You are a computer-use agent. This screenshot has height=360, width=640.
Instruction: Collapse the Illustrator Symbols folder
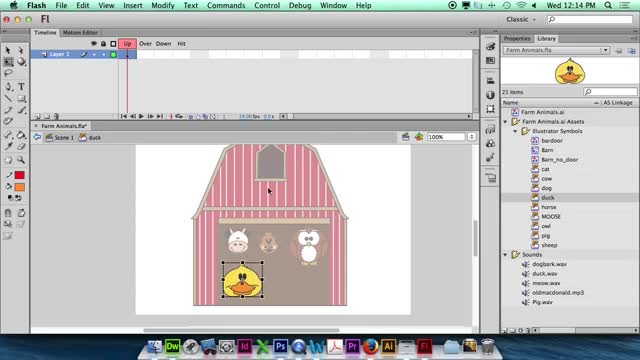click(x=516, y=131)
